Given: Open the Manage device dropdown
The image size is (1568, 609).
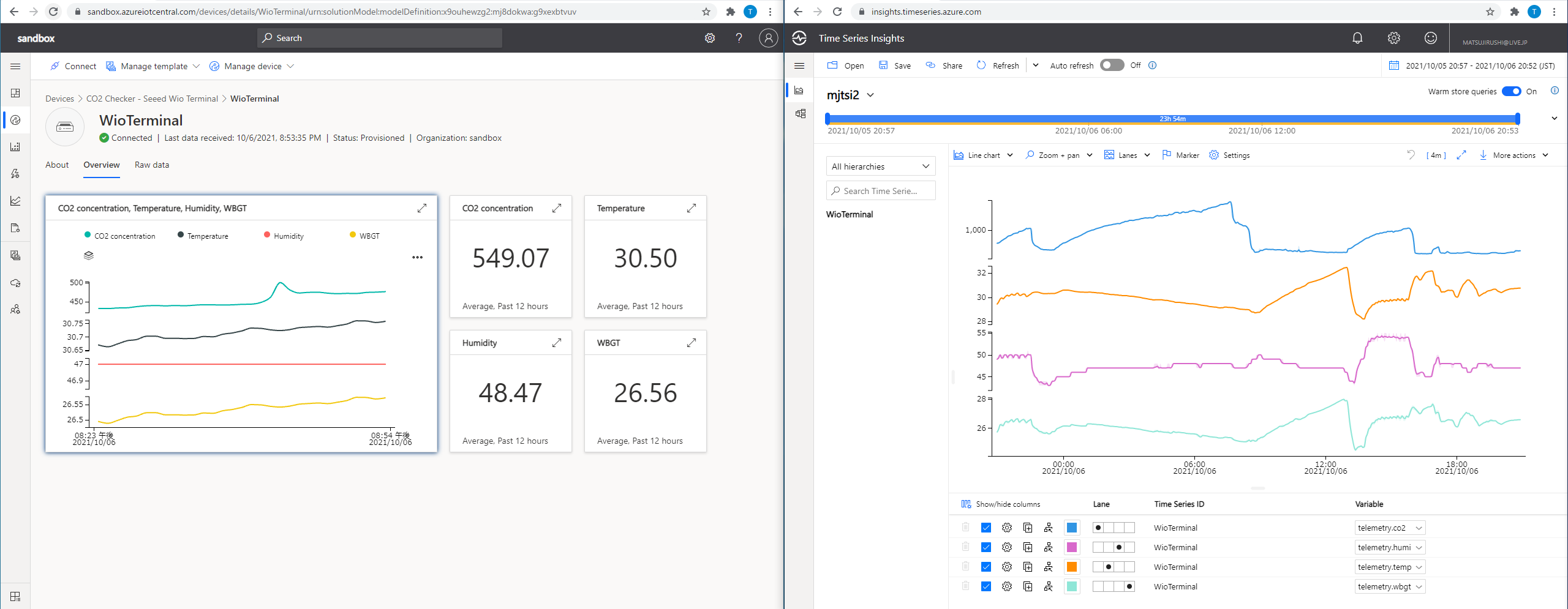Looking at the screenshot, I should coord(252,66).
